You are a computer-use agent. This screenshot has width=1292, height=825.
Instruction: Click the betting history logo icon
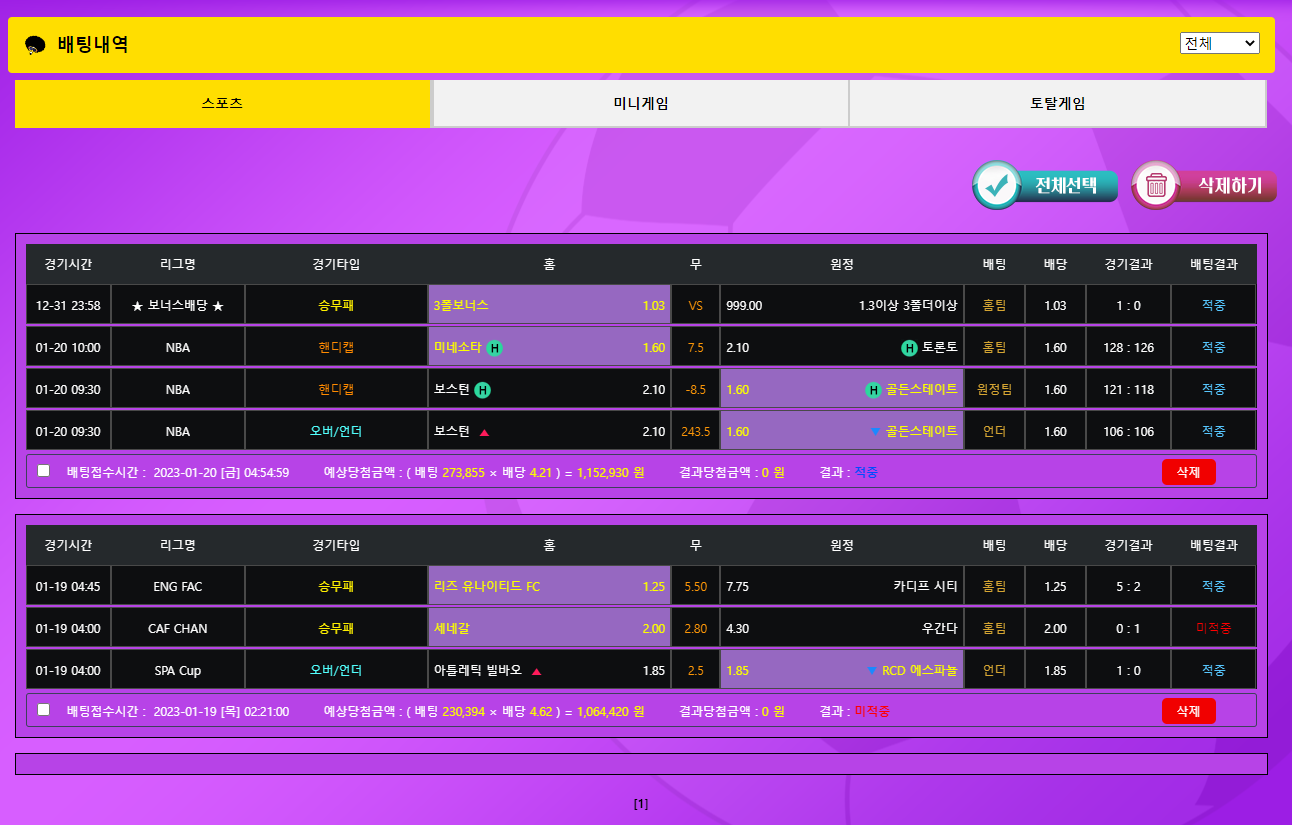coord(35,45)
